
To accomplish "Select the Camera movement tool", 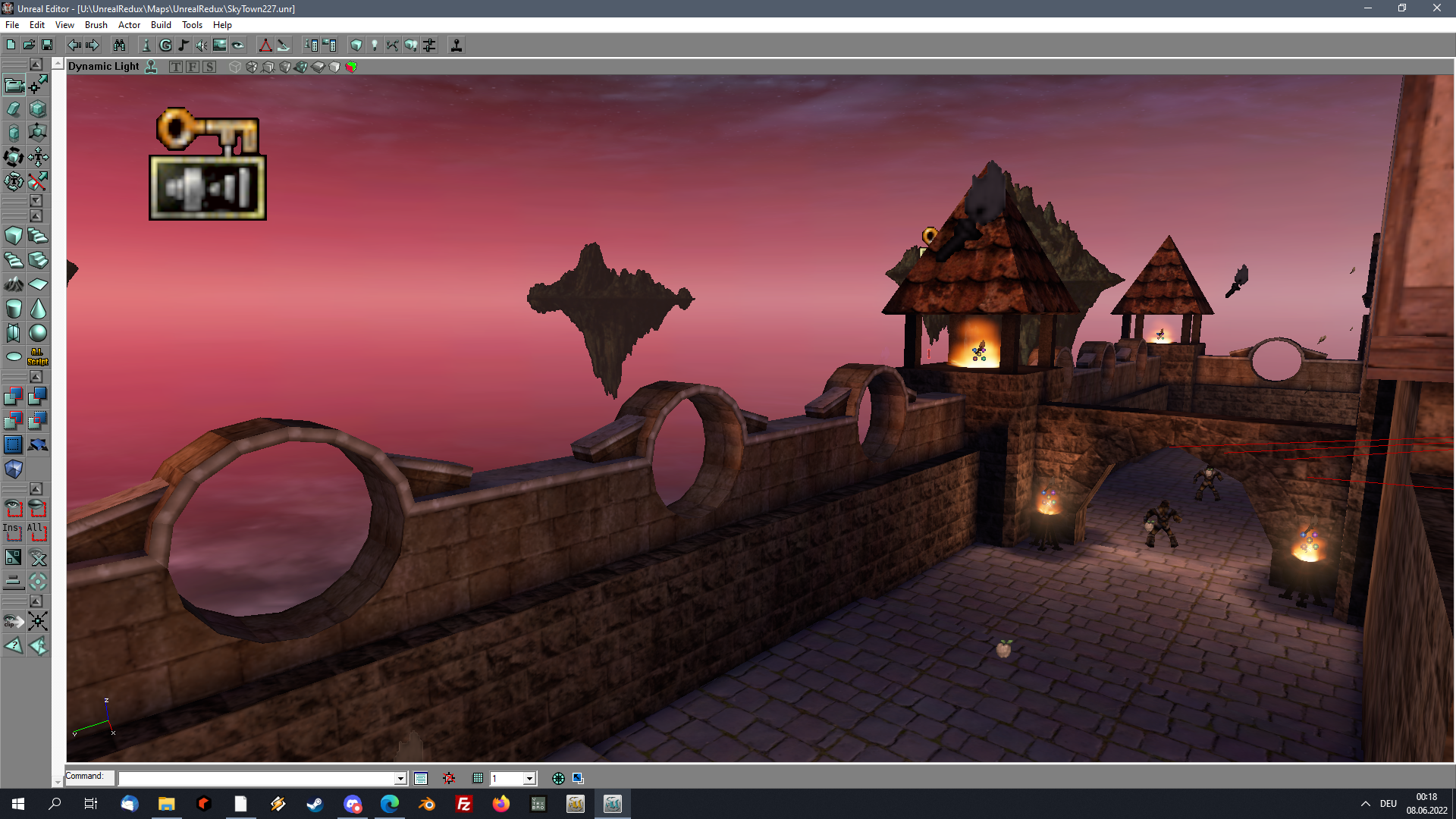I will (14, 84).
